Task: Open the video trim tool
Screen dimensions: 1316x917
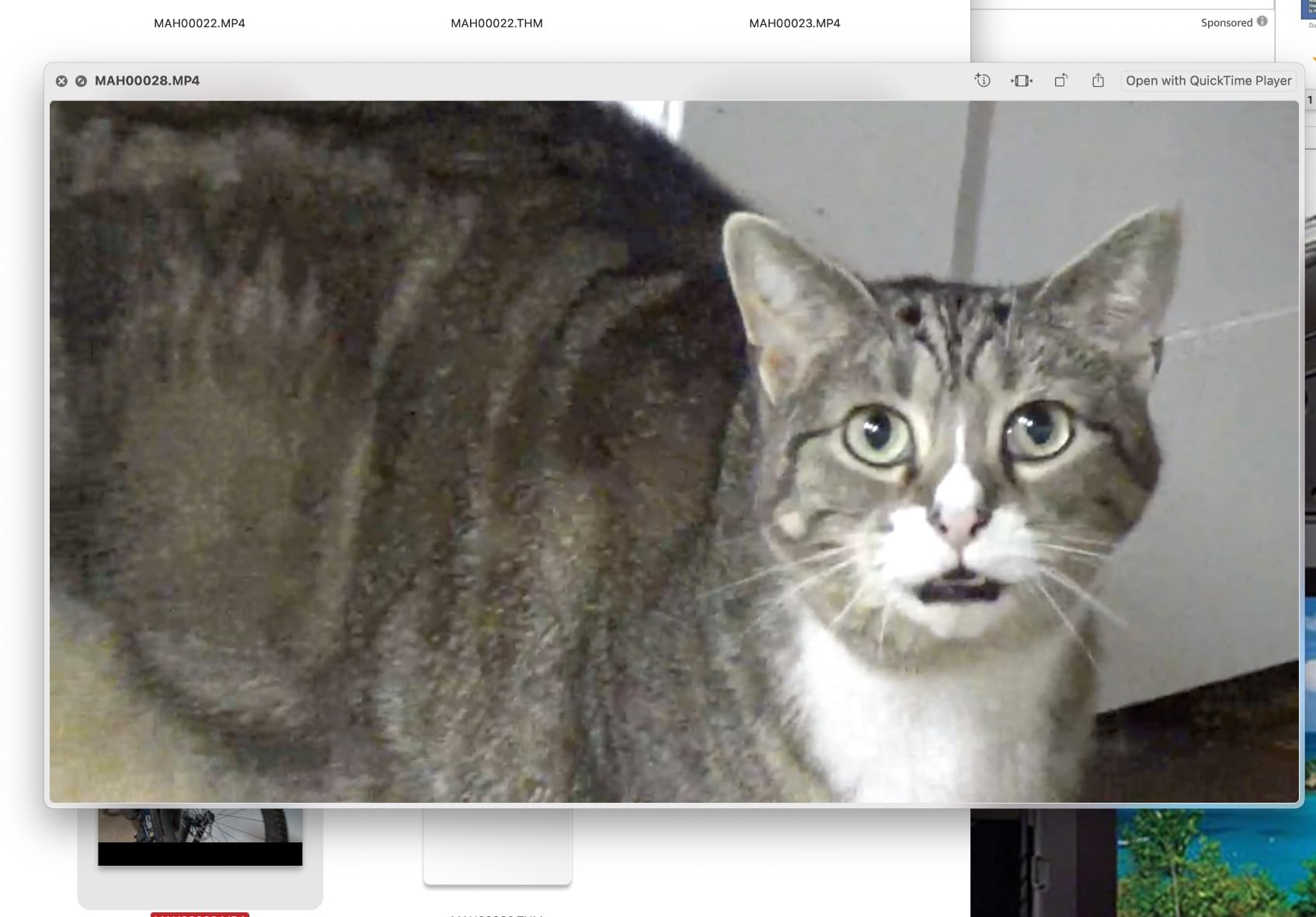Action: [1022, 80]
